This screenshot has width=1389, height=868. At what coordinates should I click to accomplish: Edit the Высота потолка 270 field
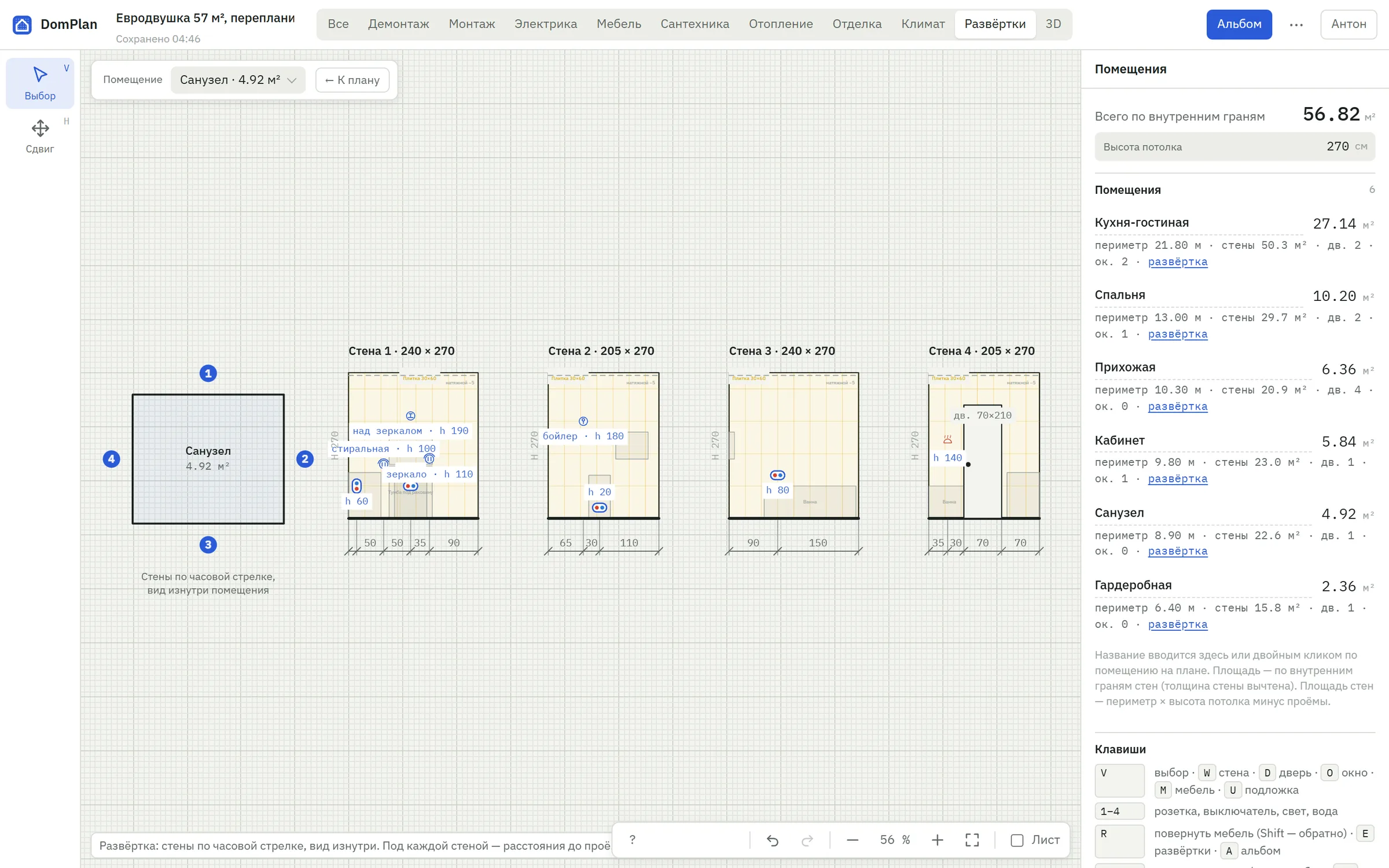(x=1234, y=147)
